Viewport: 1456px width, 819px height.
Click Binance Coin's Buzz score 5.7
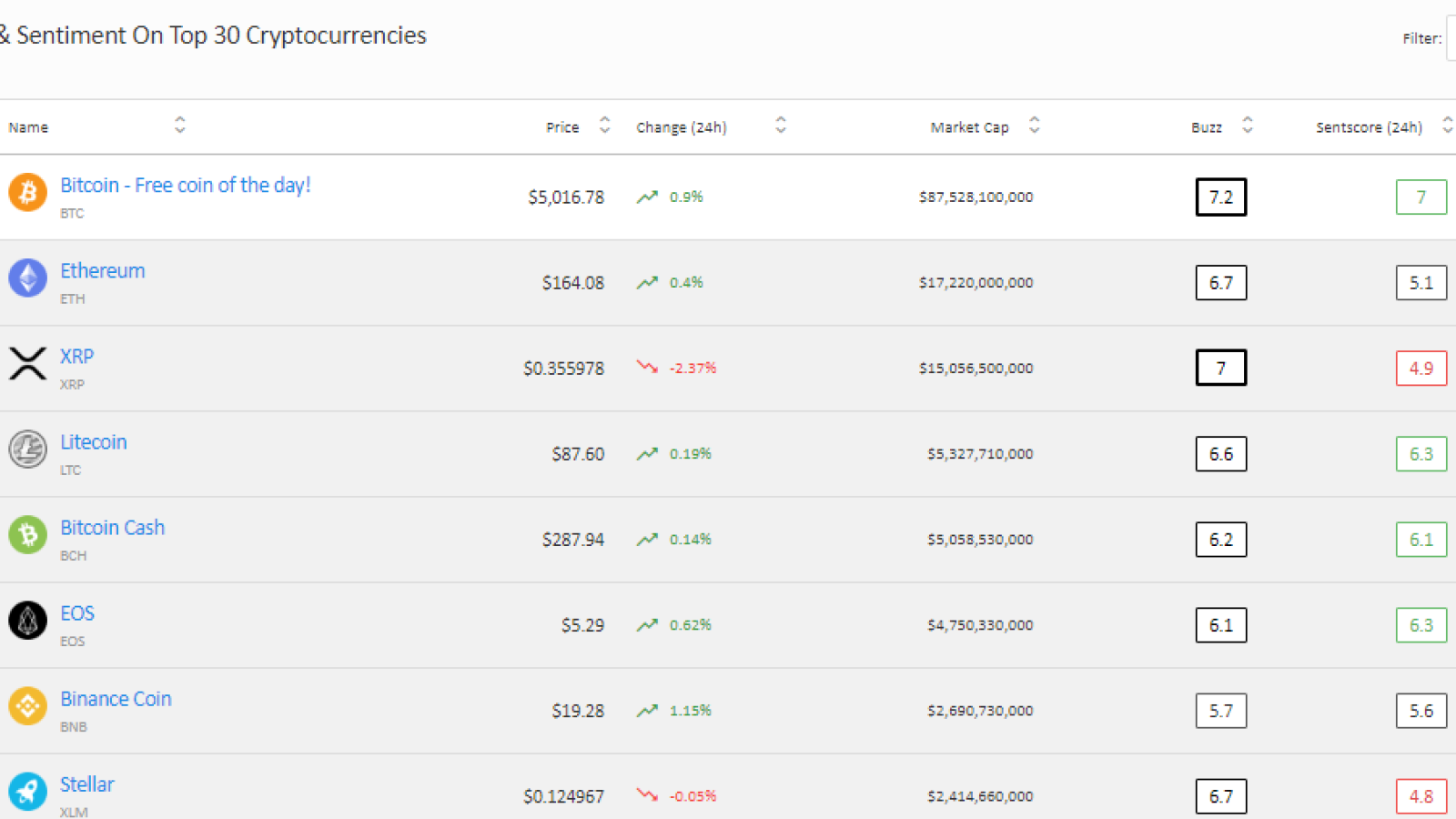(1221, 711)
